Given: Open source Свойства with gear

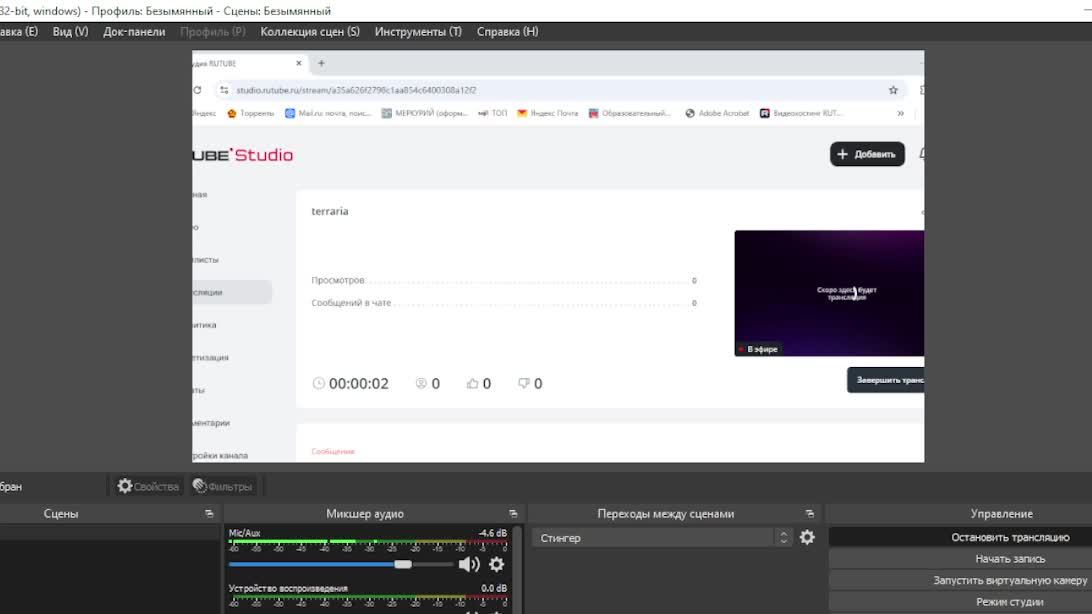Looking at the screenshot, I should (148, 486).
